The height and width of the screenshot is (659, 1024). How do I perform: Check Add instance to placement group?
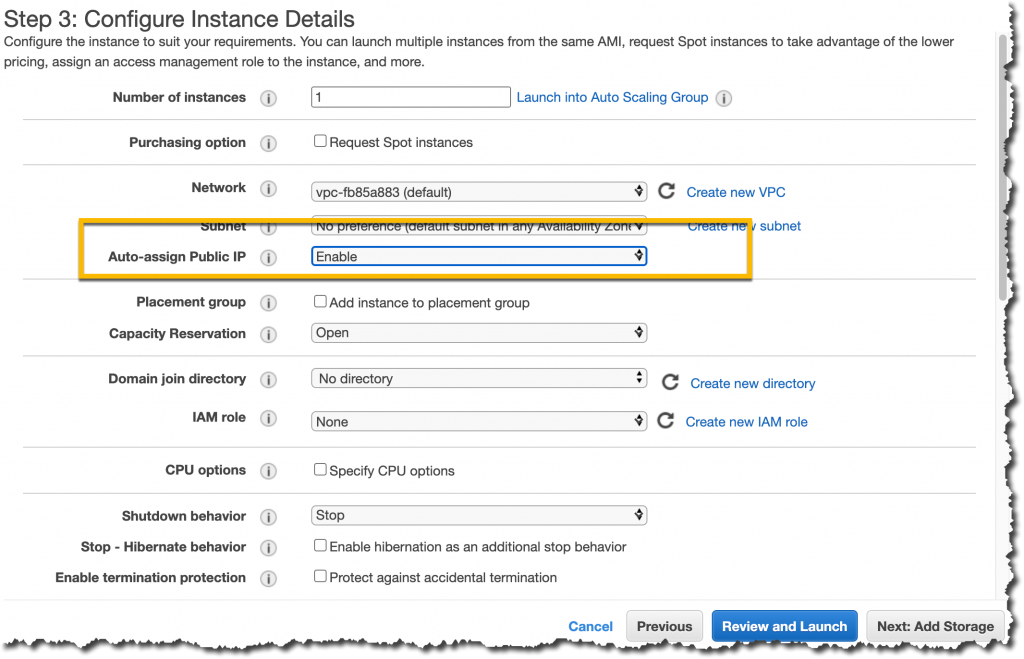(320, 300)
